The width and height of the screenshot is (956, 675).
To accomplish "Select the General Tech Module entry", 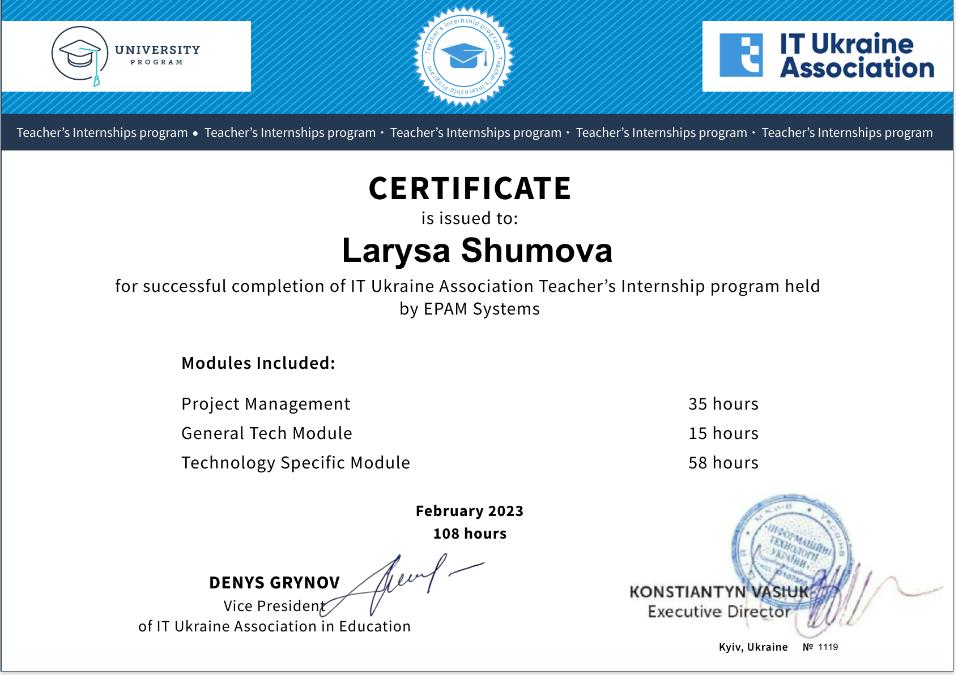I will tap(267, 433).
